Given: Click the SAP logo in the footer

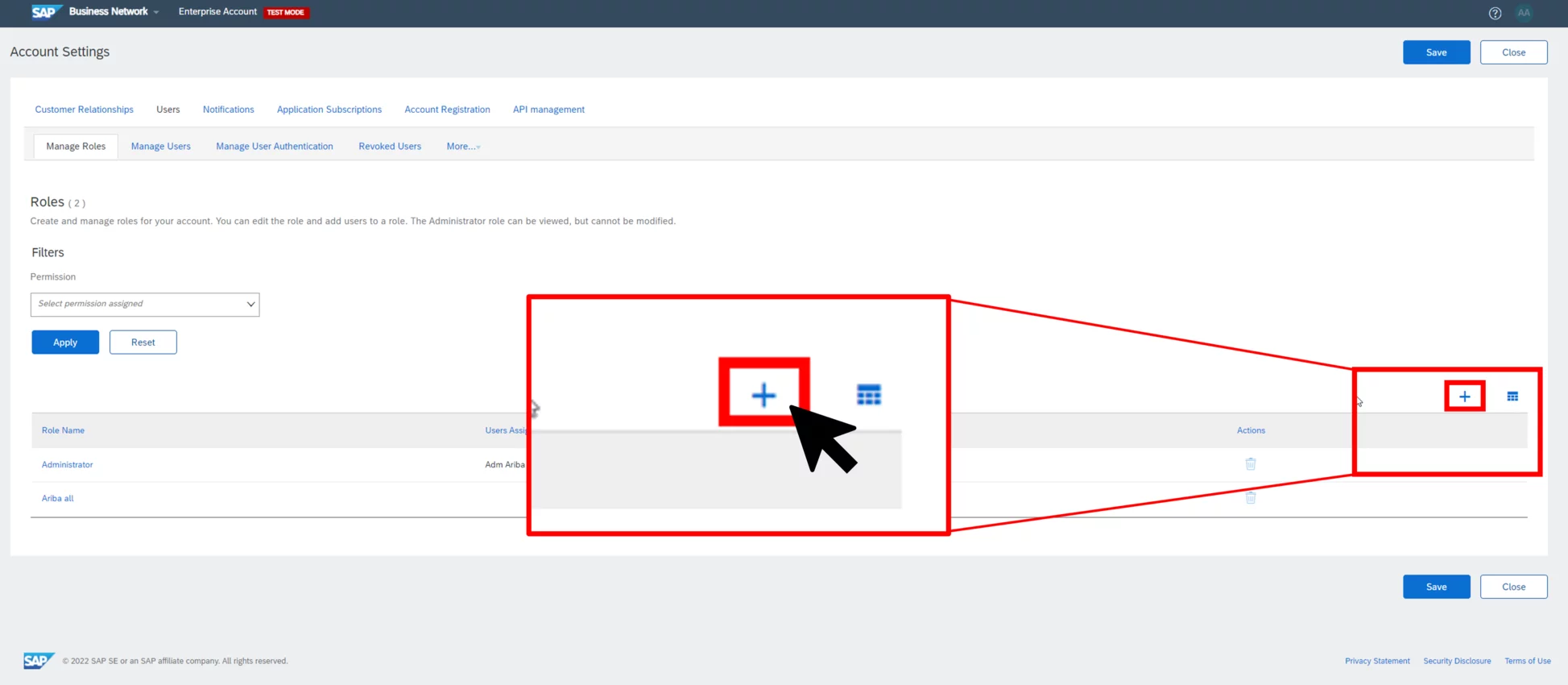Looking at the screenshot, I should point(38,661).
